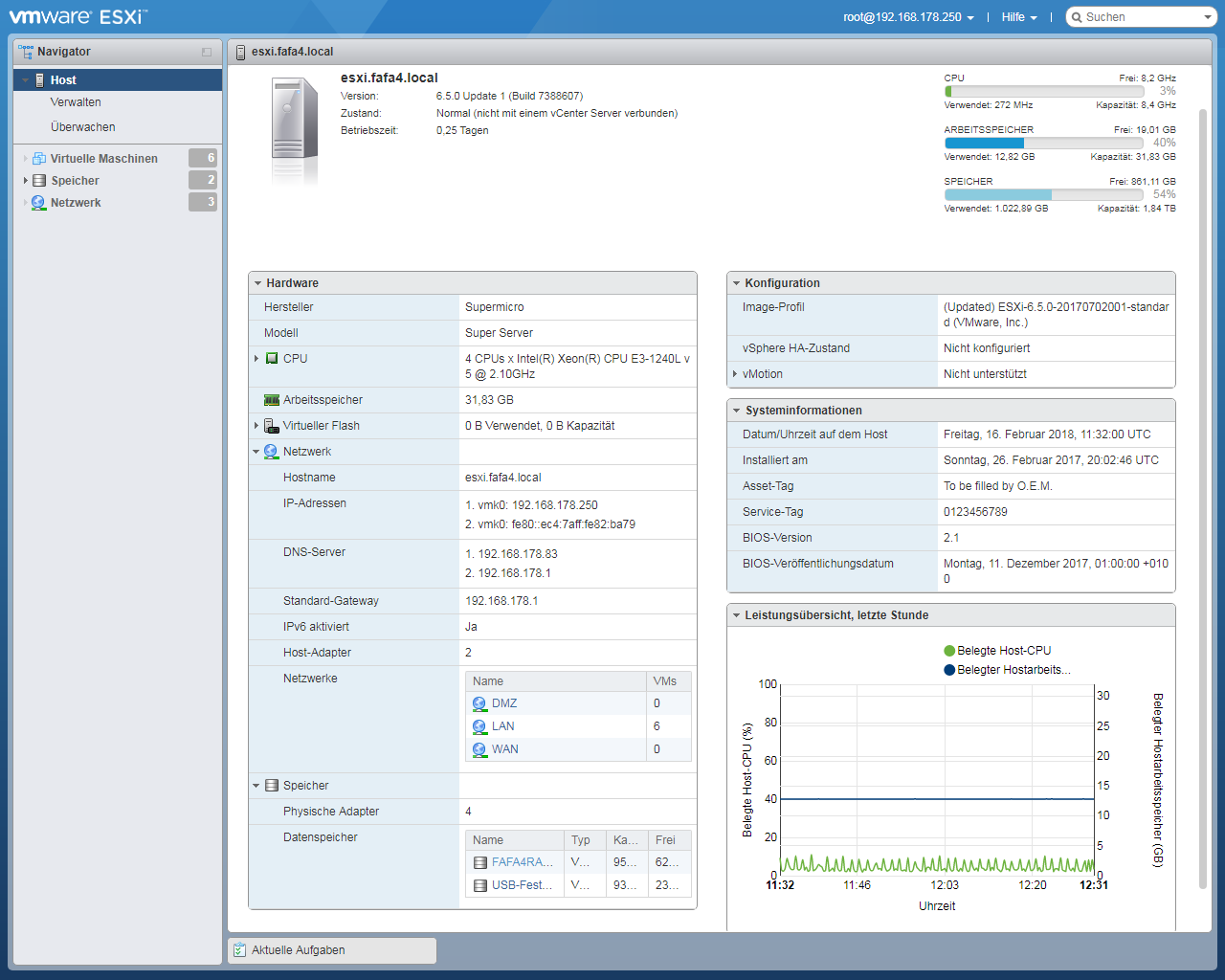This screenshot has width=1225, height=980.
Task: Open the LAN network link
Action: click(x=503, y=726)
